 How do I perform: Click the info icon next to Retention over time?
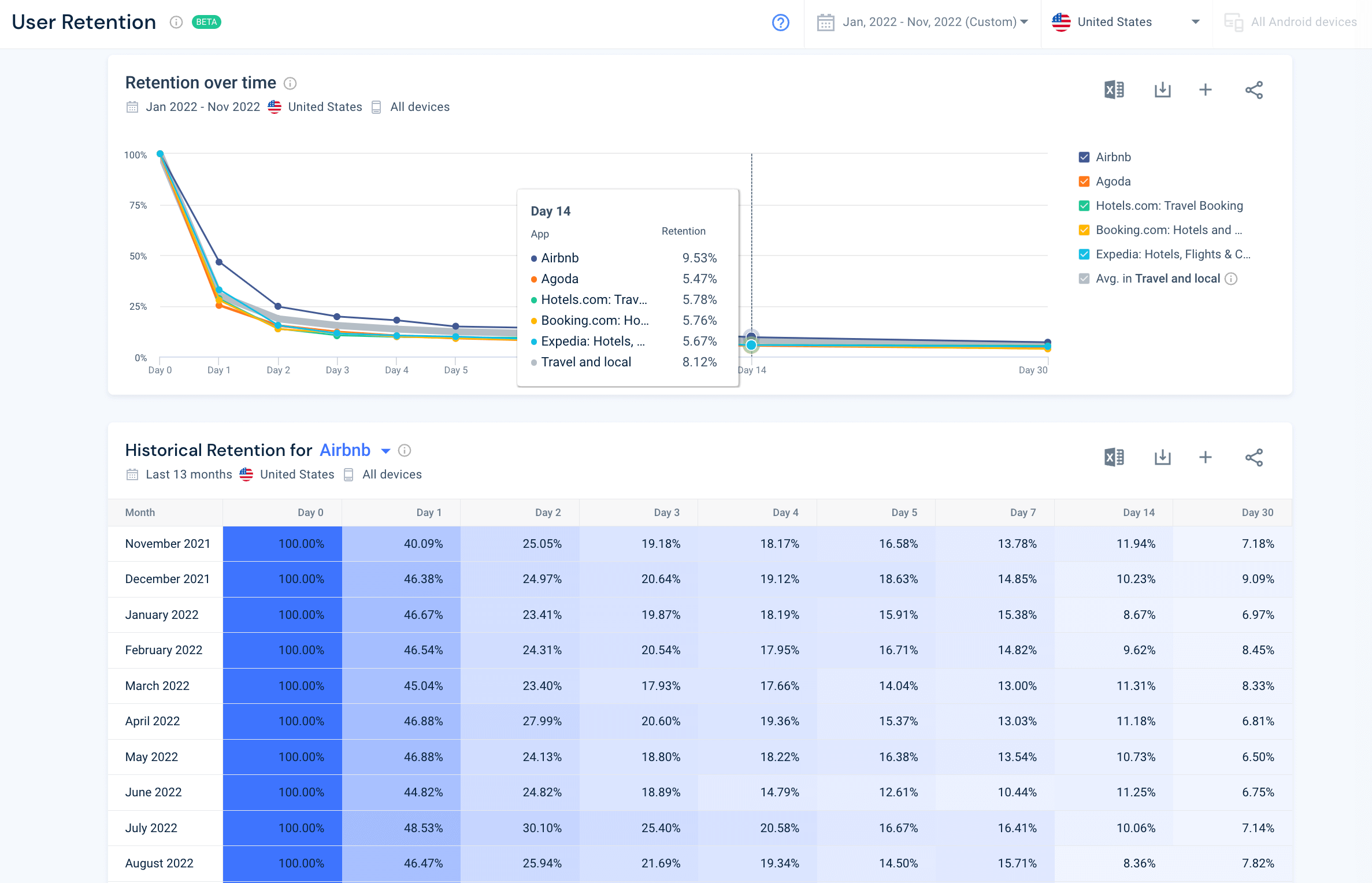point(290,83)
